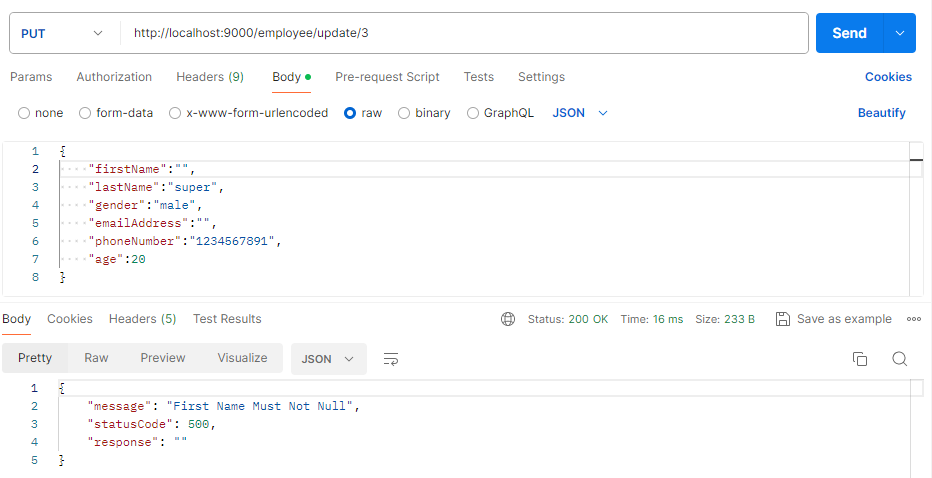
Task: Choose the x-www-form-urlencoded body option
Action: point(175,113)
